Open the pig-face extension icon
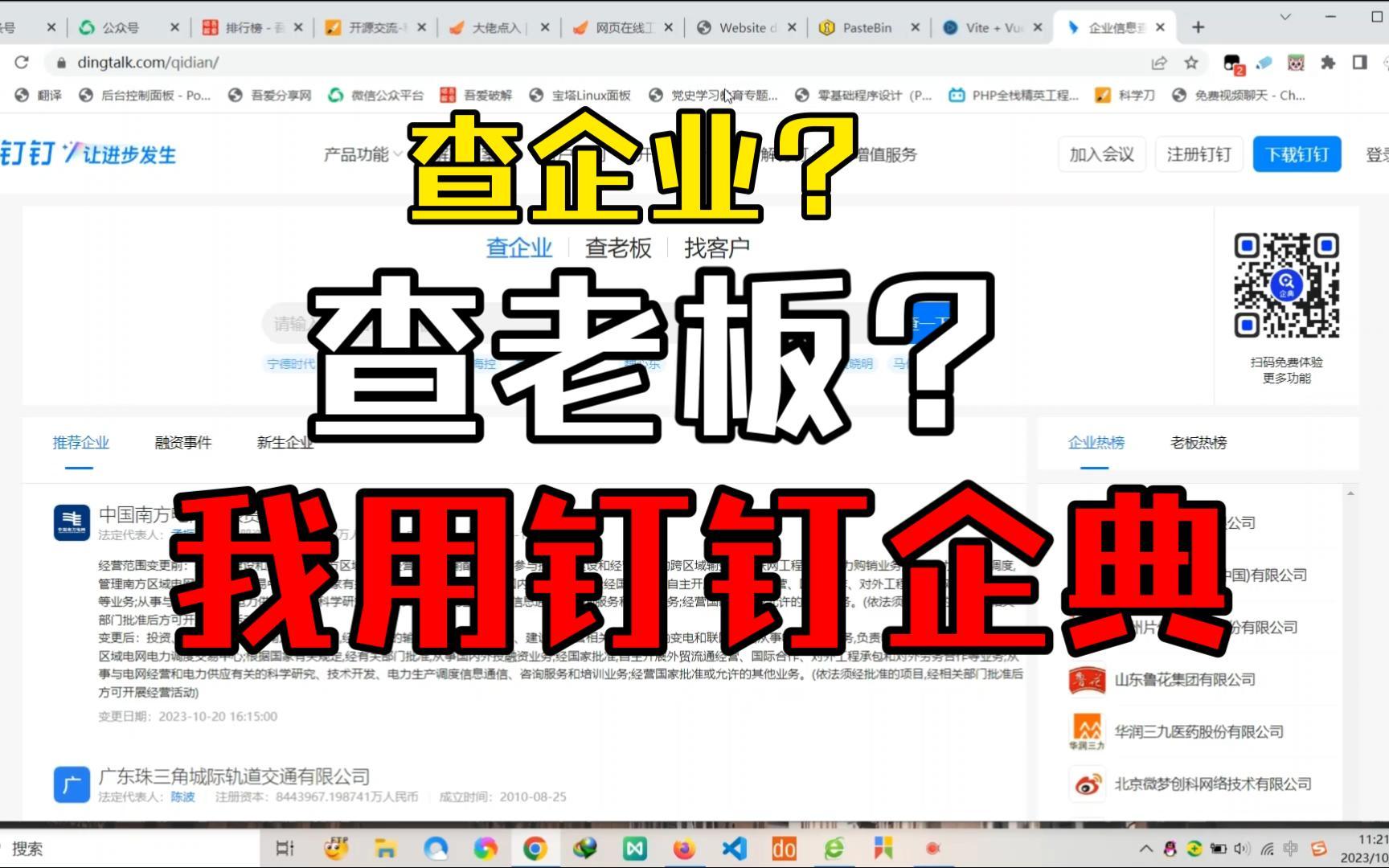The width and height of the screenshot is (1389, 868). point(1296,62)
